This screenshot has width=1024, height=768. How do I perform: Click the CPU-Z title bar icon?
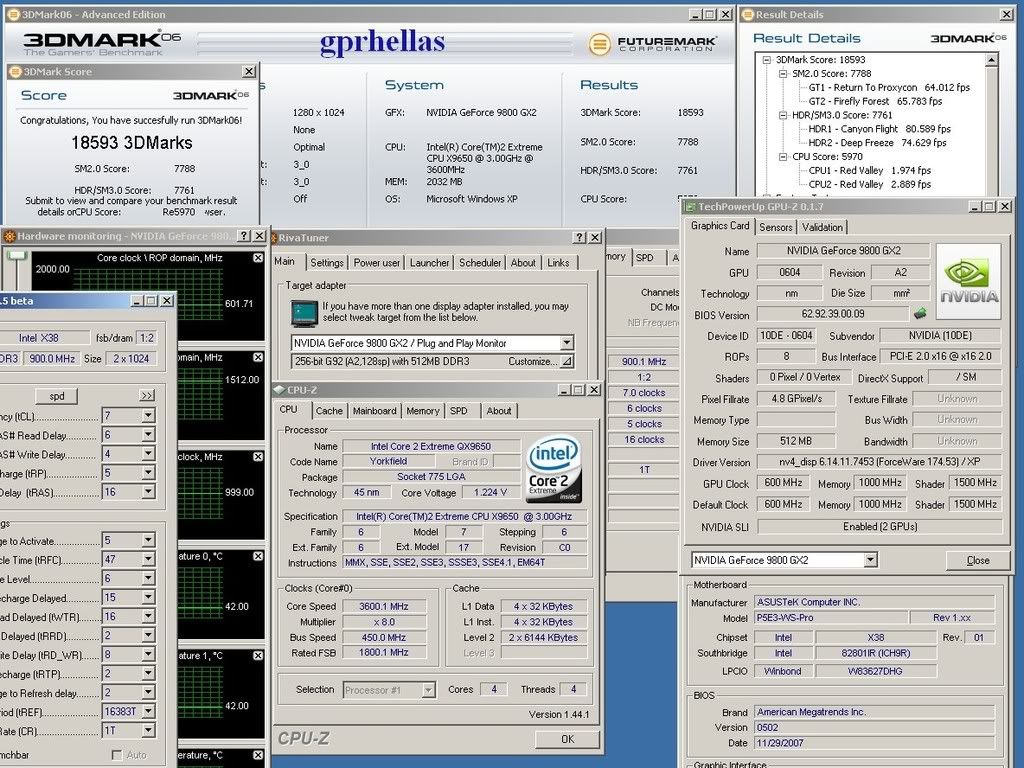pos(279,390)
